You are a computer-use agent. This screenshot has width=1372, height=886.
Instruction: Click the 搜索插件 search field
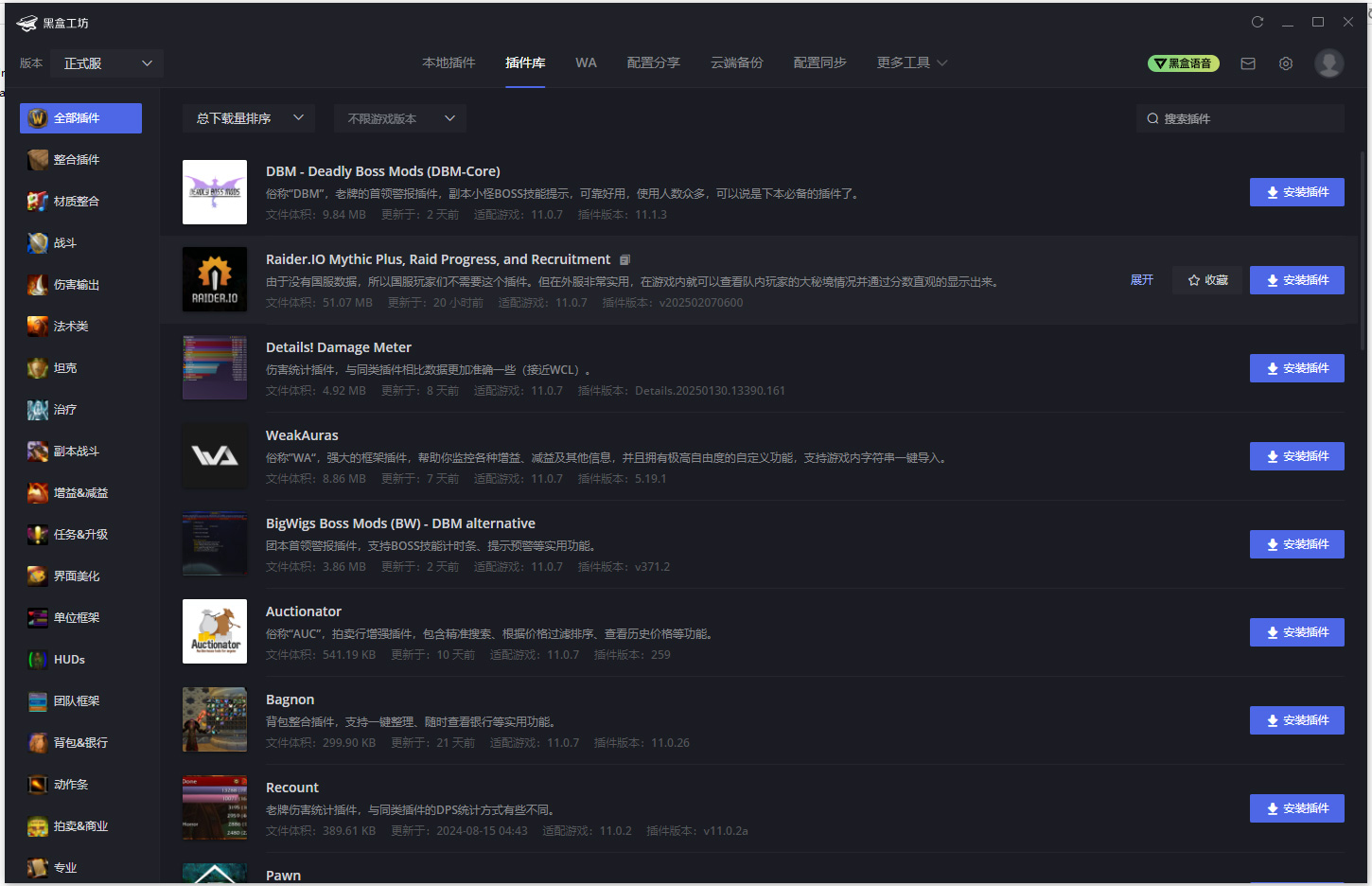pyautogui.click(x=1240, y=118)
